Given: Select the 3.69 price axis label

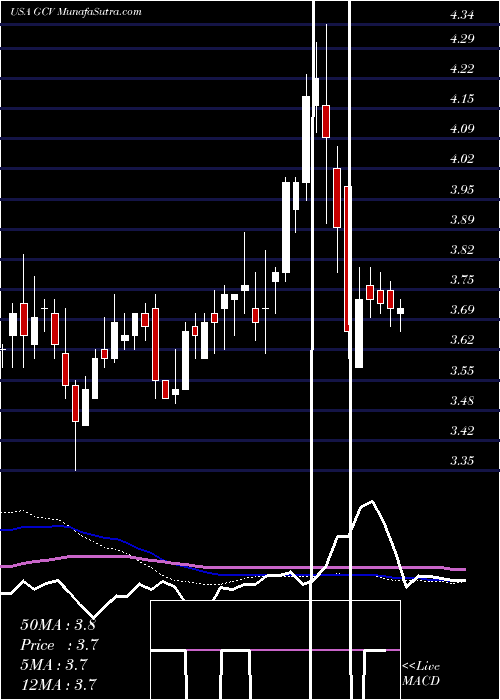Looking at the screenshot, I should tap(462, 309).
